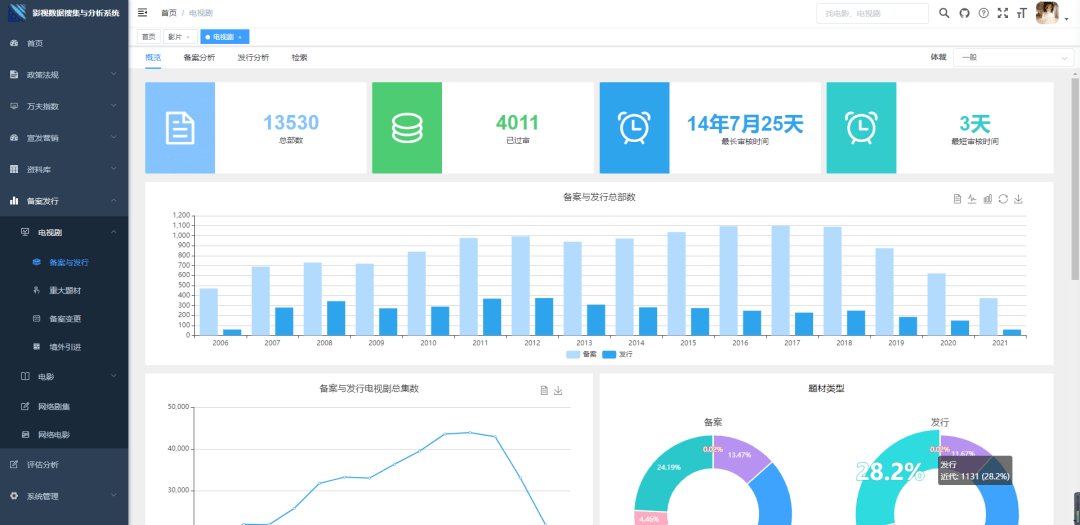The image size is (1080, 525).
Task: Open the GitHub link icon
Action: tap(964, 13)
